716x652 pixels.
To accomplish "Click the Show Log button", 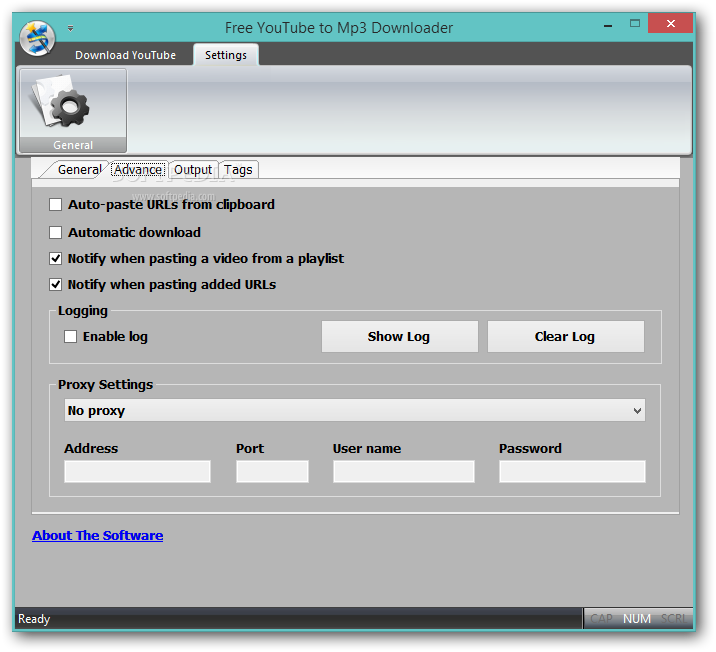I will coord(400,337).
